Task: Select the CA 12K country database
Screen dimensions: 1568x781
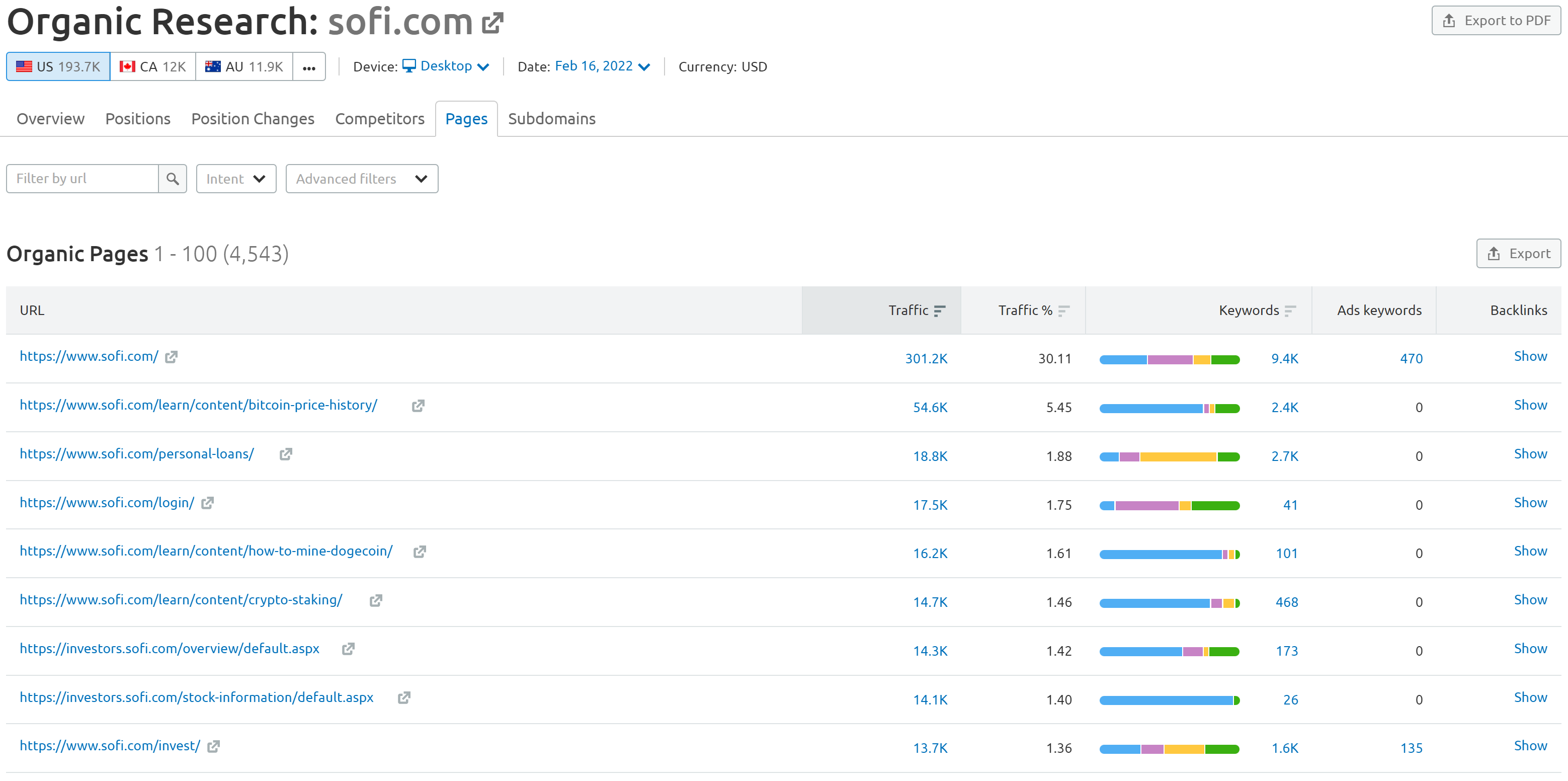Action: tap(153, 66)
